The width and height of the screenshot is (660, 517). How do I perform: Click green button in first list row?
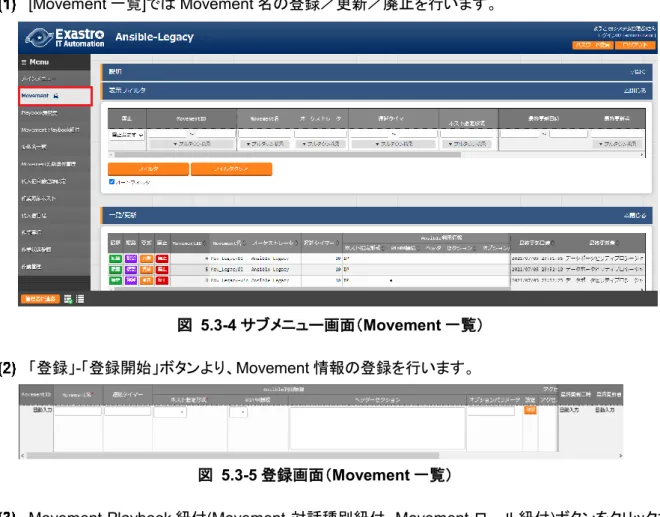[x=115, y=258]
